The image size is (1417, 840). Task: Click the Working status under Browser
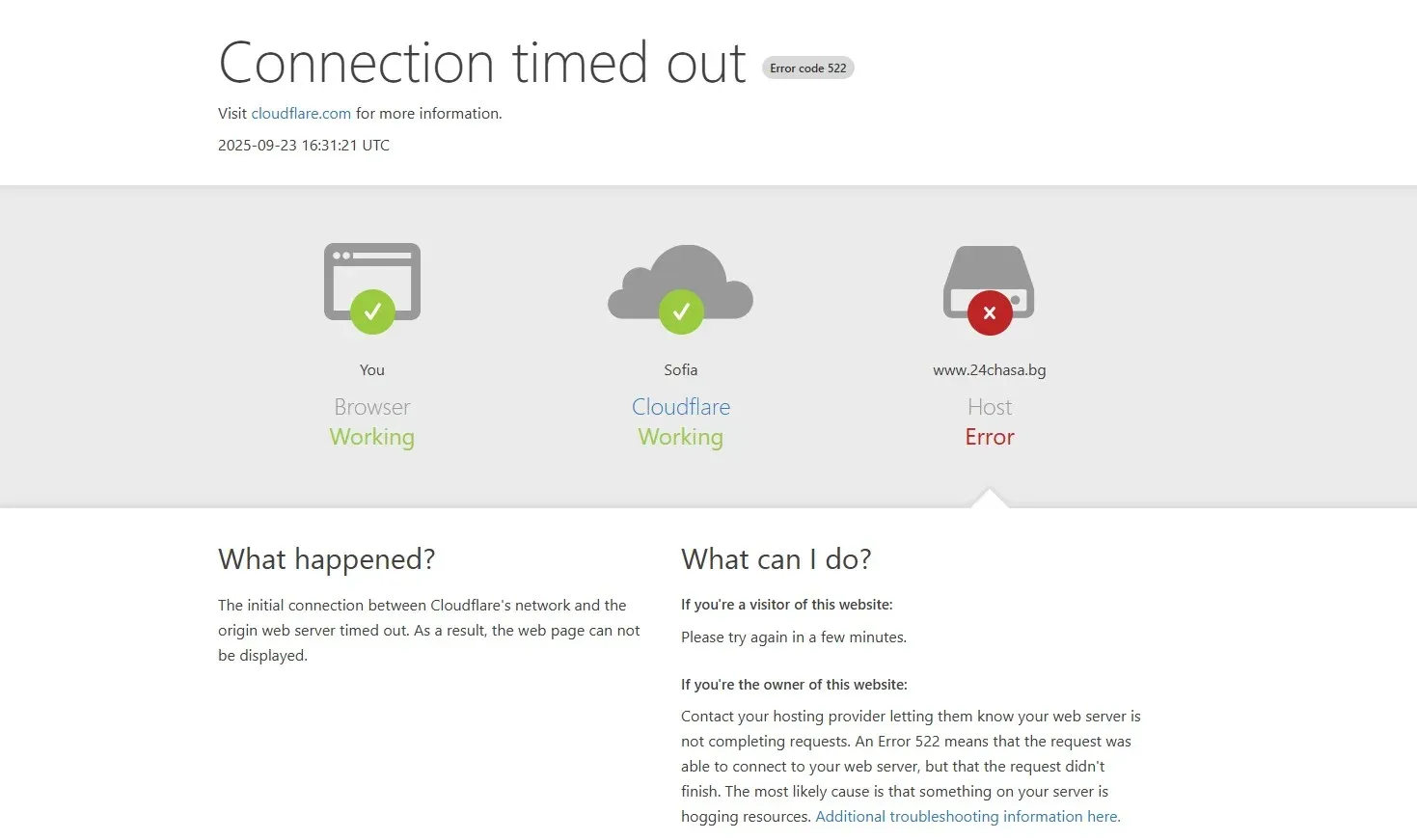[372, 437]
